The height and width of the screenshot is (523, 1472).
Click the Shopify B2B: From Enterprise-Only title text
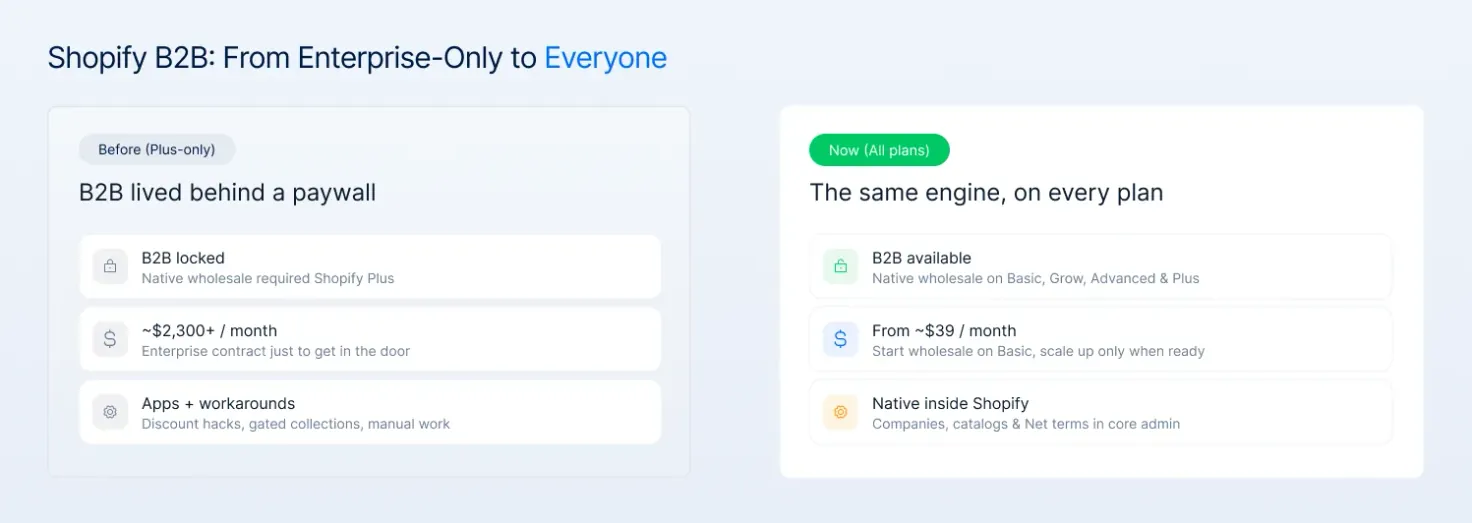tap(292, 58)
